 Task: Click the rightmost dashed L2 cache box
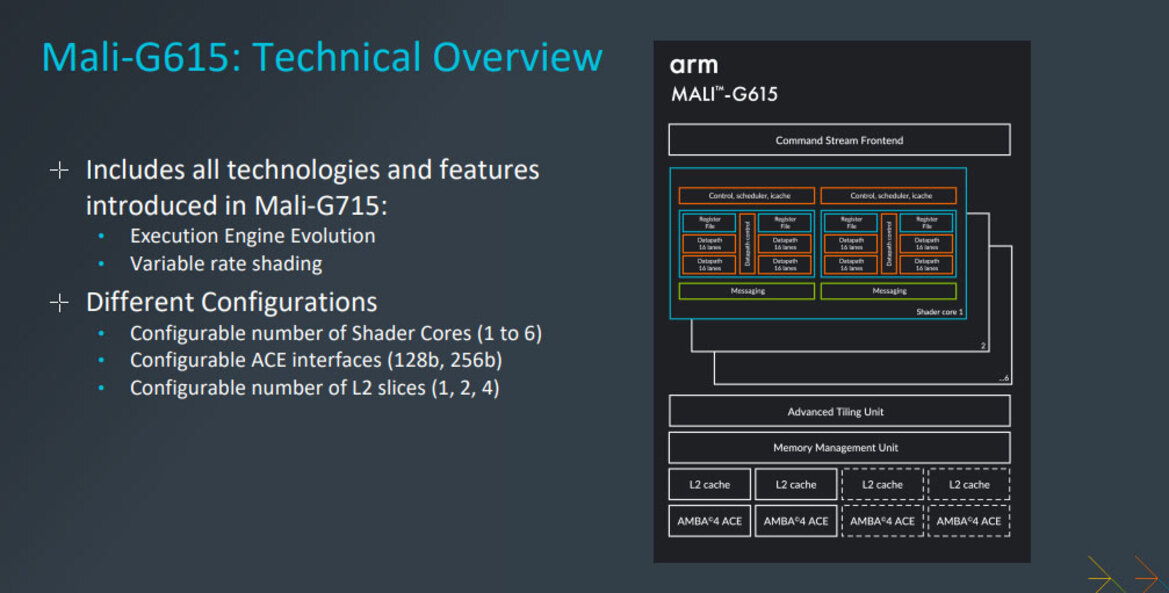[x=969, y=484]
